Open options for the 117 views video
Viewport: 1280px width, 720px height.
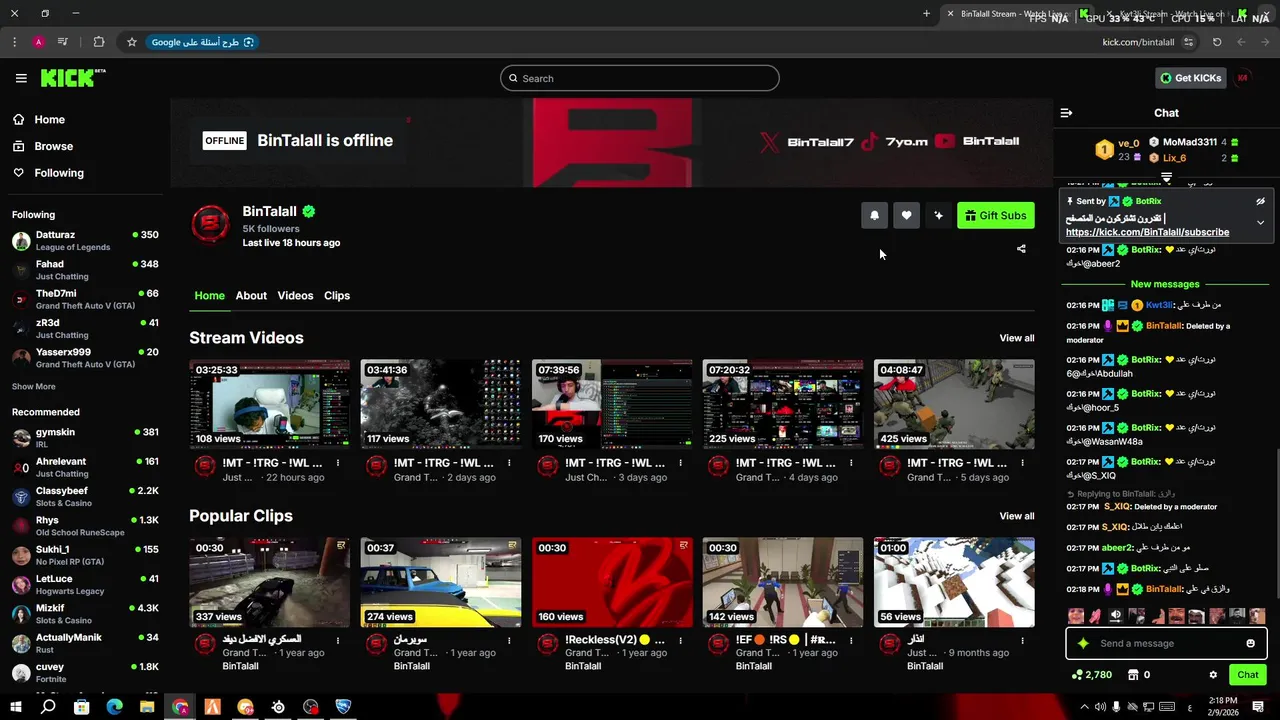point(509,463)
